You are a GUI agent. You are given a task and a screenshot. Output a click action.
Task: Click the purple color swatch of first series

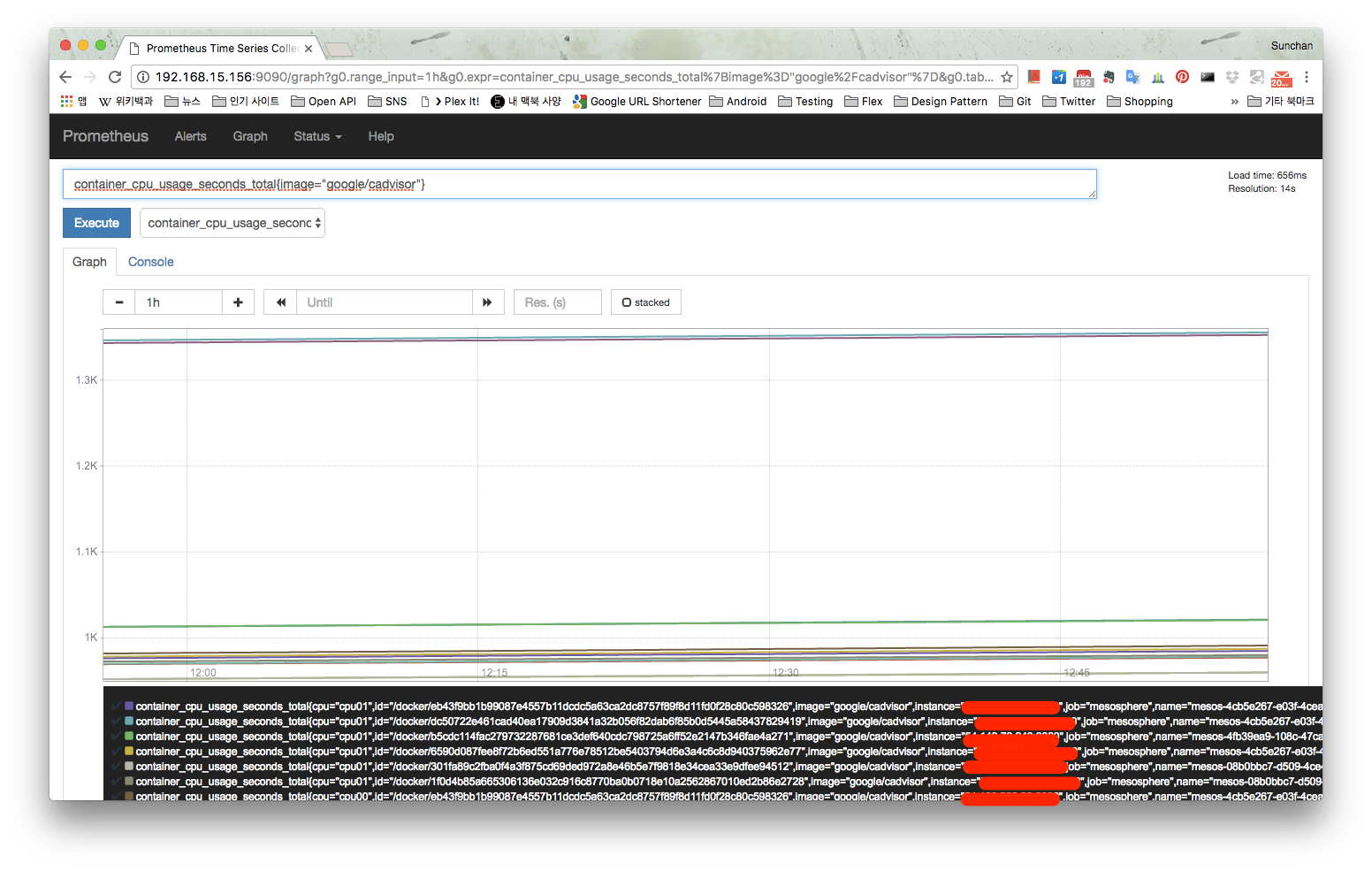coord(129,707)
